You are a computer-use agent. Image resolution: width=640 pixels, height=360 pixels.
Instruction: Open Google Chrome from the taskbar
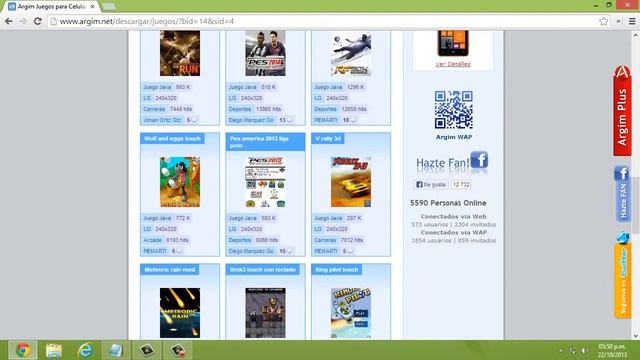[23, 350]
